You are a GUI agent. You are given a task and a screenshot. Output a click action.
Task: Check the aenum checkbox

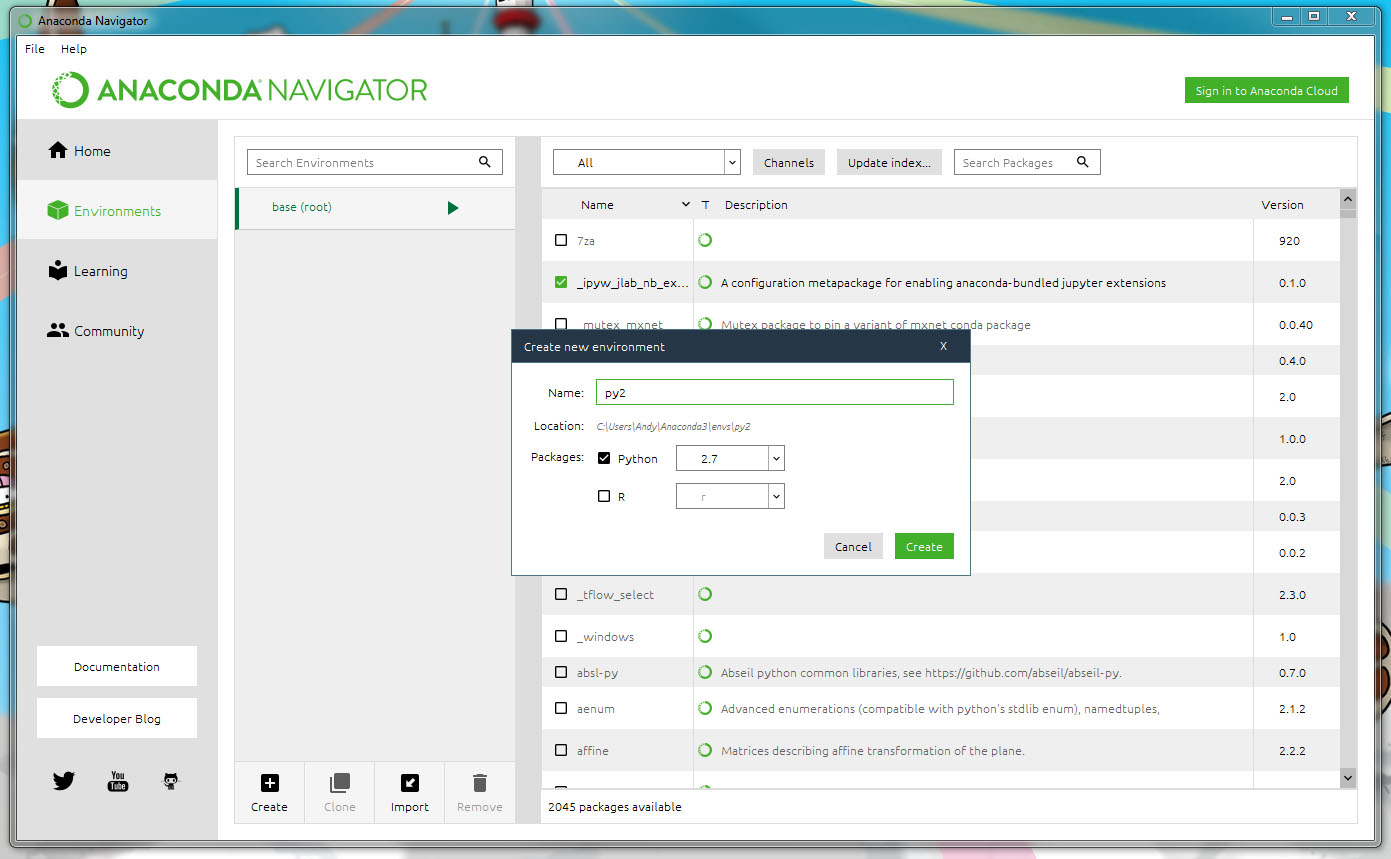(x=561, y=708)
